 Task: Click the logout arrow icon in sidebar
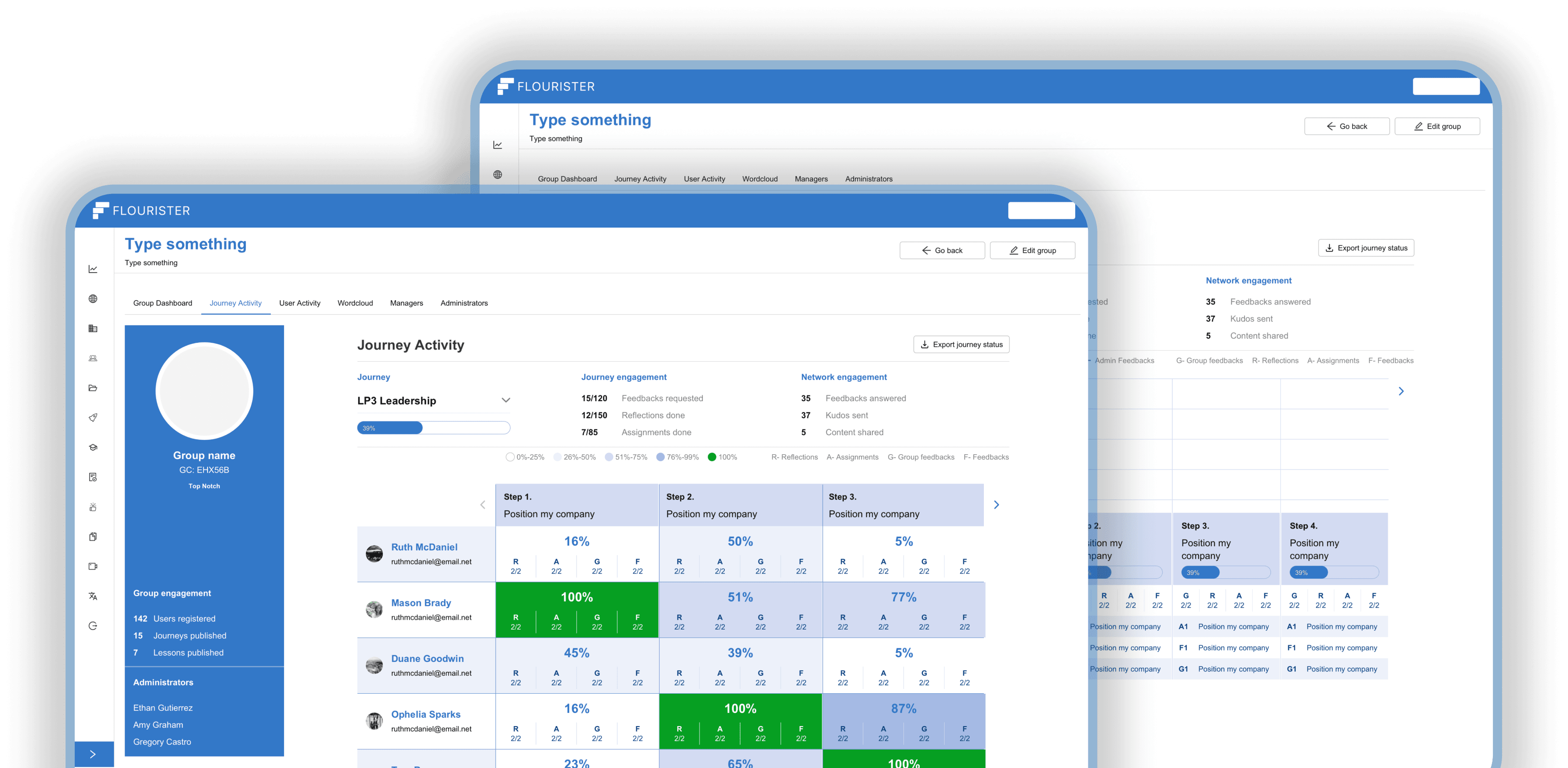93,626
